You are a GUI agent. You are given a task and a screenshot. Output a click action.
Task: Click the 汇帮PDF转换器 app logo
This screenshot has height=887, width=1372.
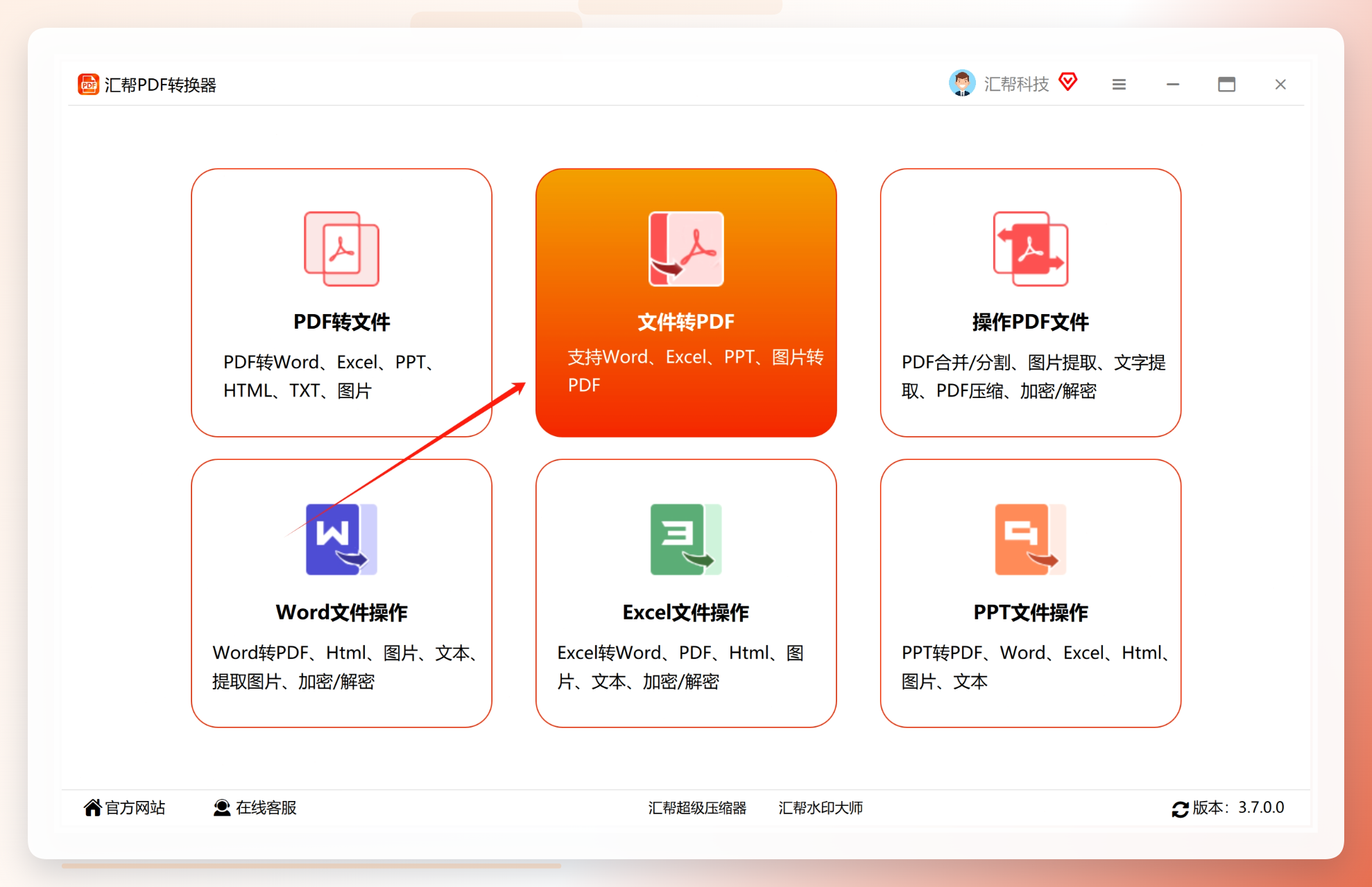[88, 85]
